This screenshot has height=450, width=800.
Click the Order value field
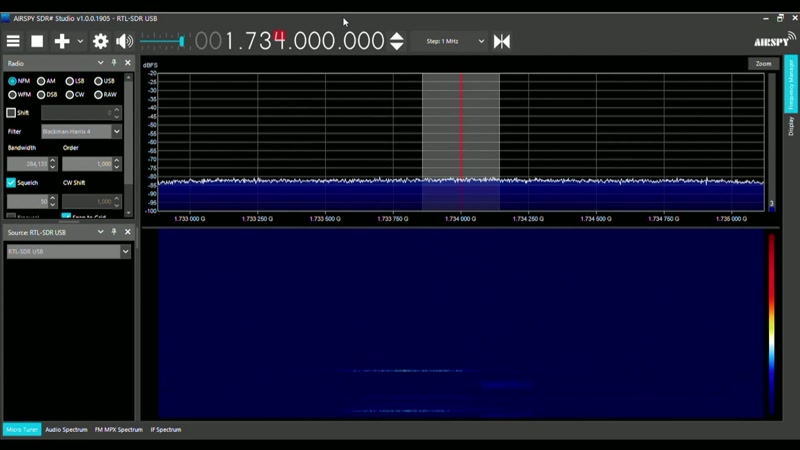click(87, 164)
